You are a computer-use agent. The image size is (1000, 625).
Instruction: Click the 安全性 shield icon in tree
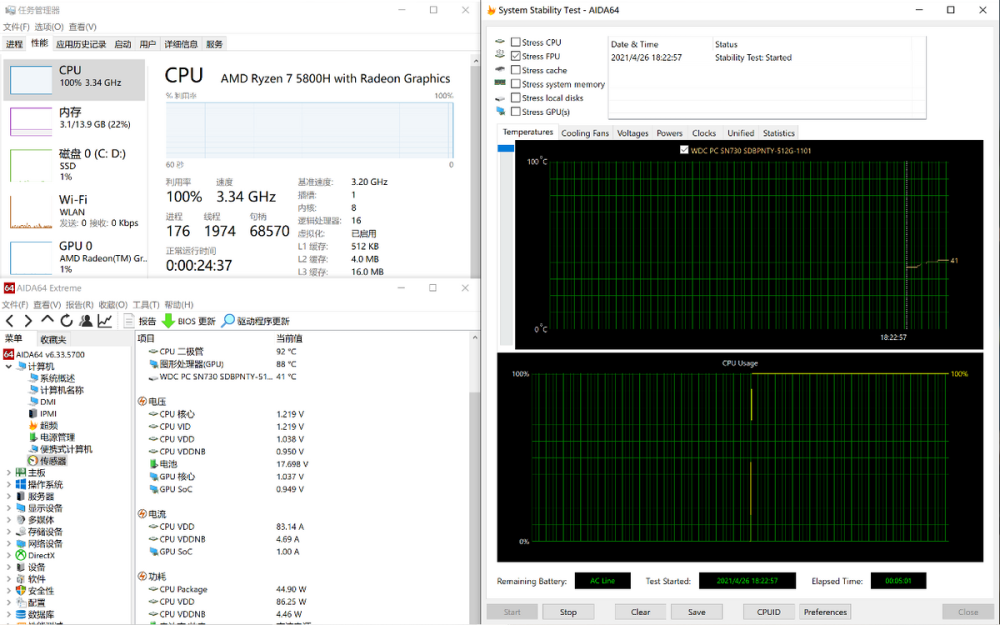[x=20, y=591]
